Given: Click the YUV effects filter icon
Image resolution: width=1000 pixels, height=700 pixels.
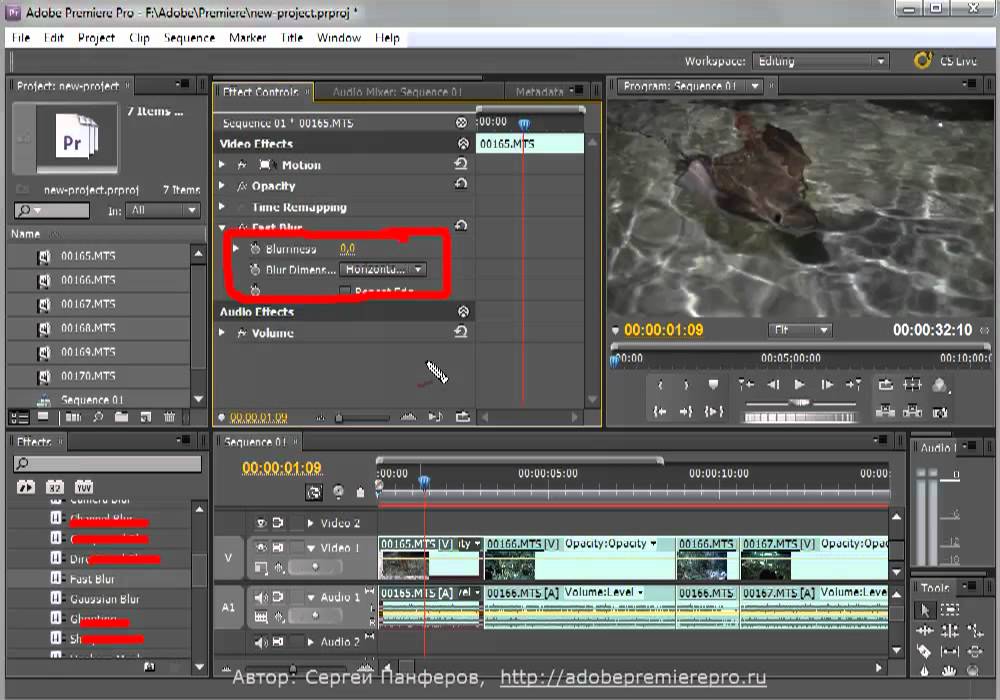Looking at the screenshot, I should pos(84,487).
